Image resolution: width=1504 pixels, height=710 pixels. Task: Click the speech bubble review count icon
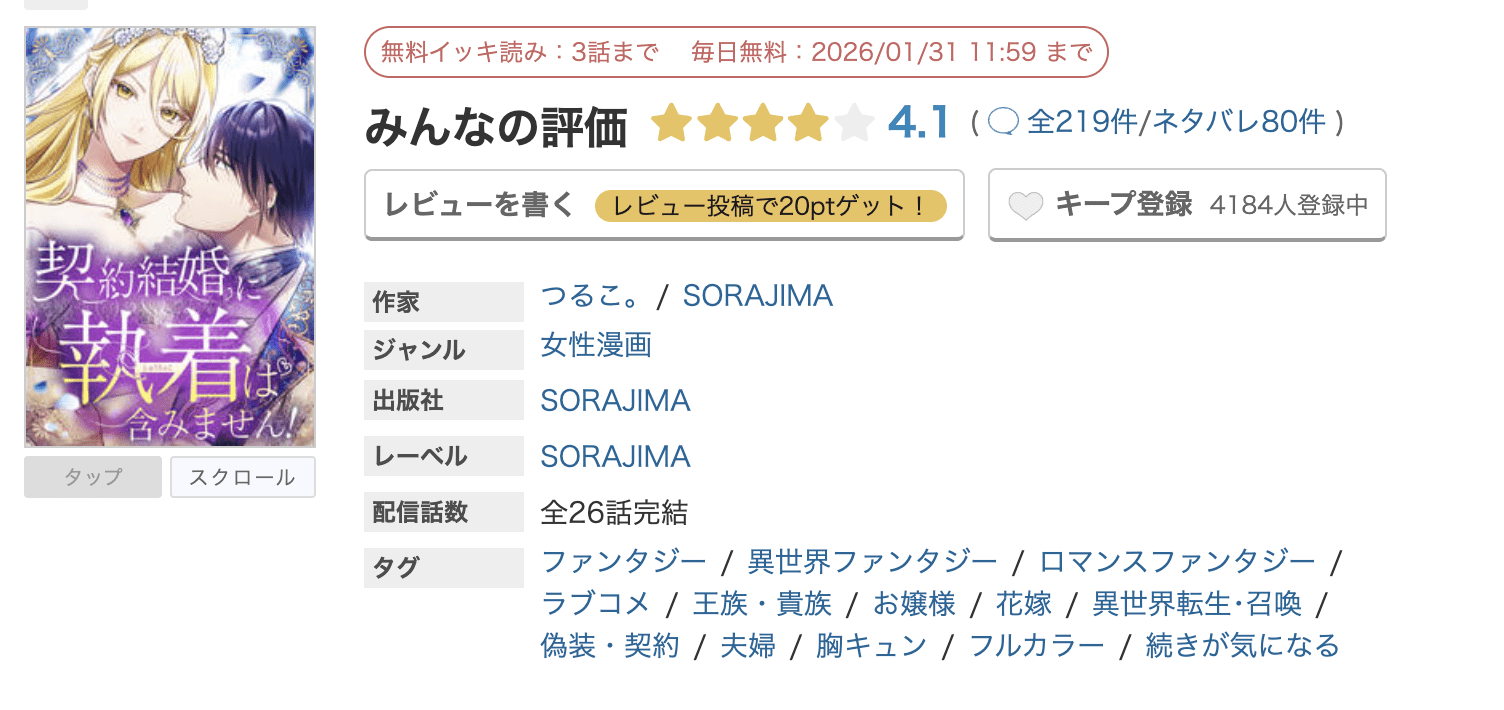coord(1003,122)
